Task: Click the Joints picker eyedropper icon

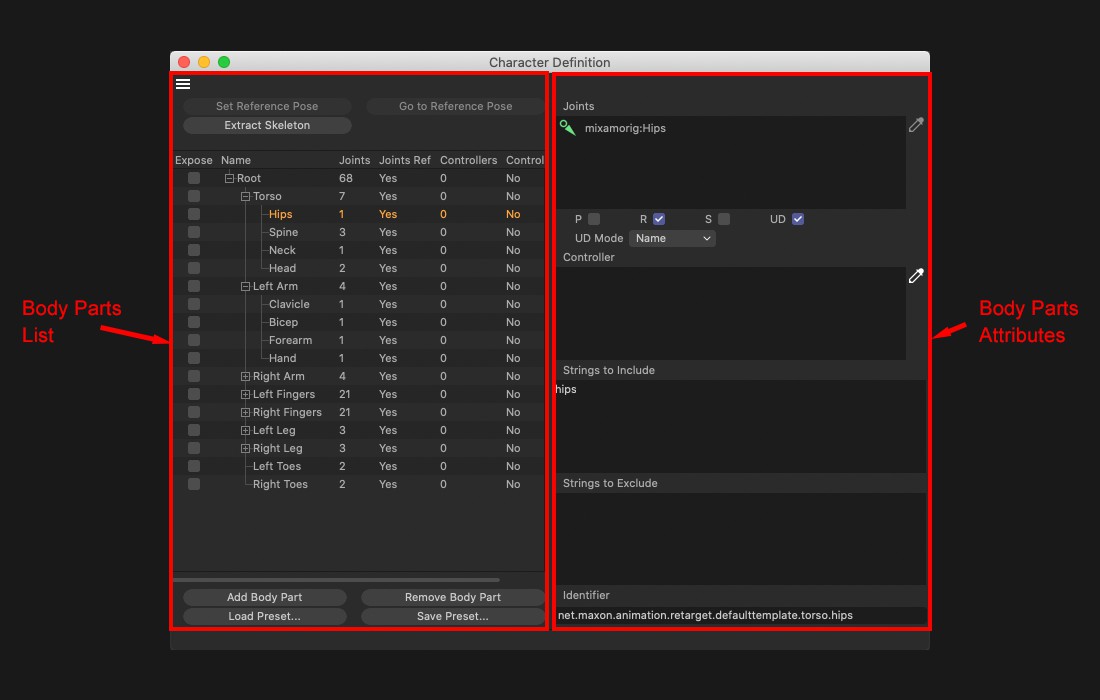Action: [x=915, y=125]
